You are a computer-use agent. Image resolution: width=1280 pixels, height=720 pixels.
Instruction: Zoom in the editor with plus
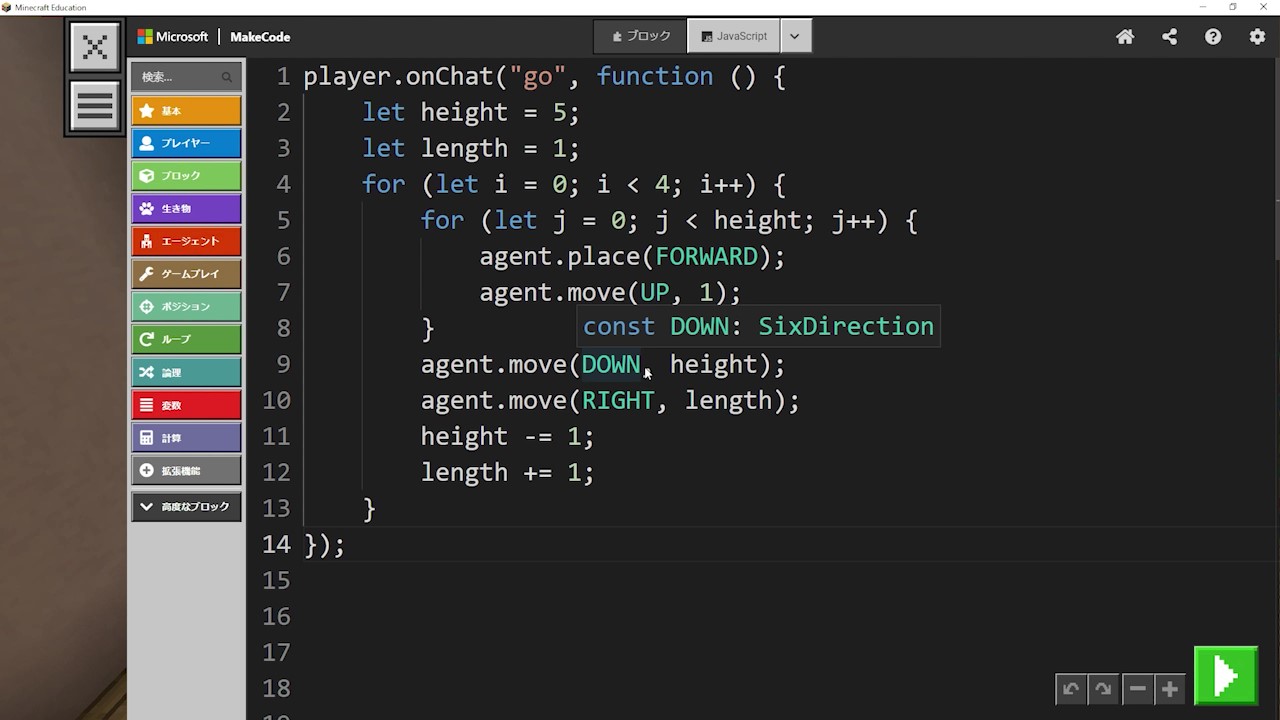pos(1169,689)
